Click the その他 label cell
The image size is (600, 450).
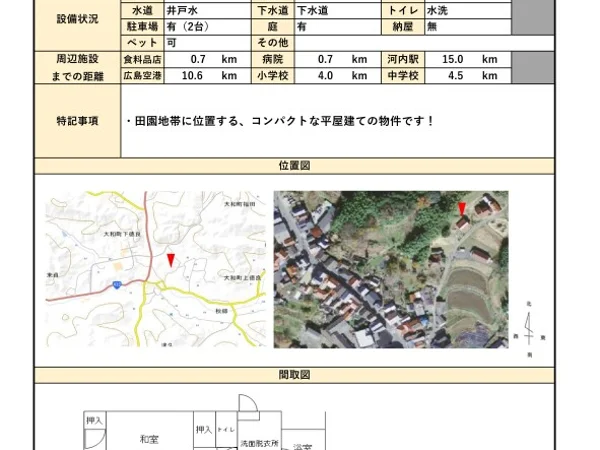point(272,42)
